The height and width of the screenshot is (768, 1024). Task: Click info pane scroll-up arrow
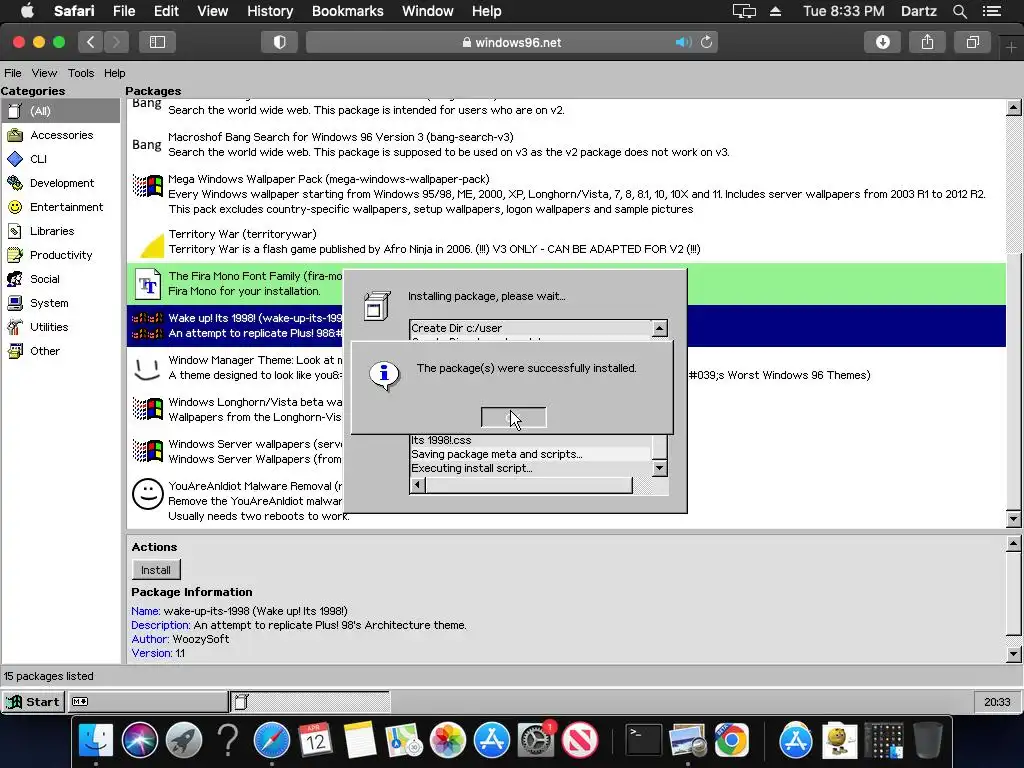click(x=1014, y=543)
